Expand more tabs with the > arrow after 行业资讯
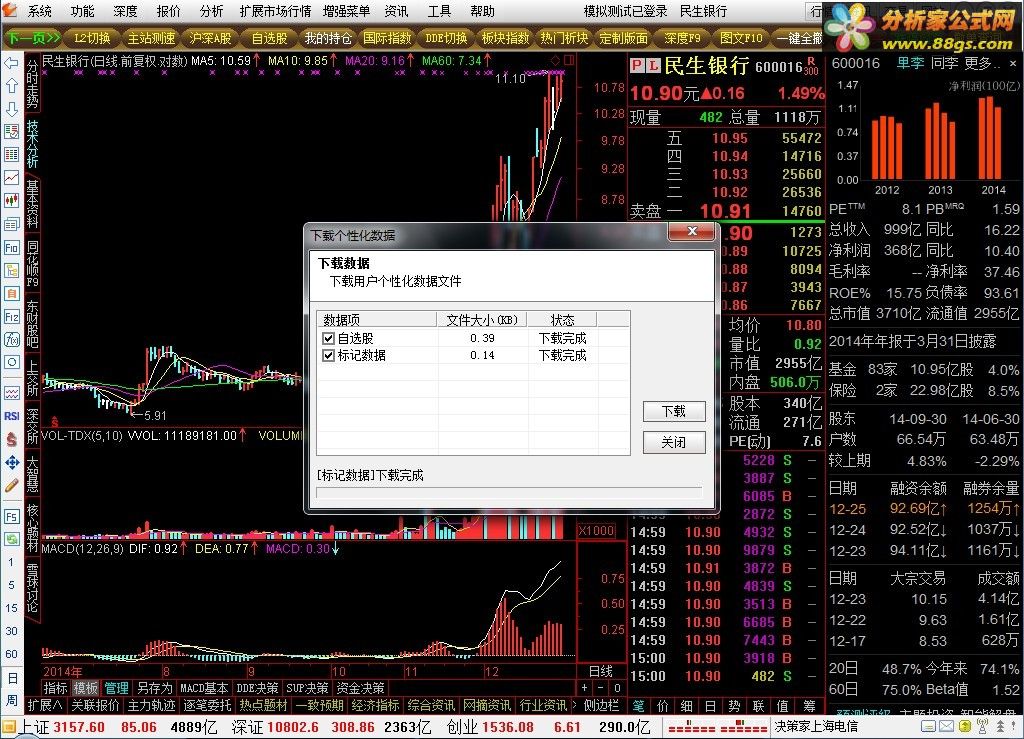The height and width of the screenshot is (739, 1024). 575,706
